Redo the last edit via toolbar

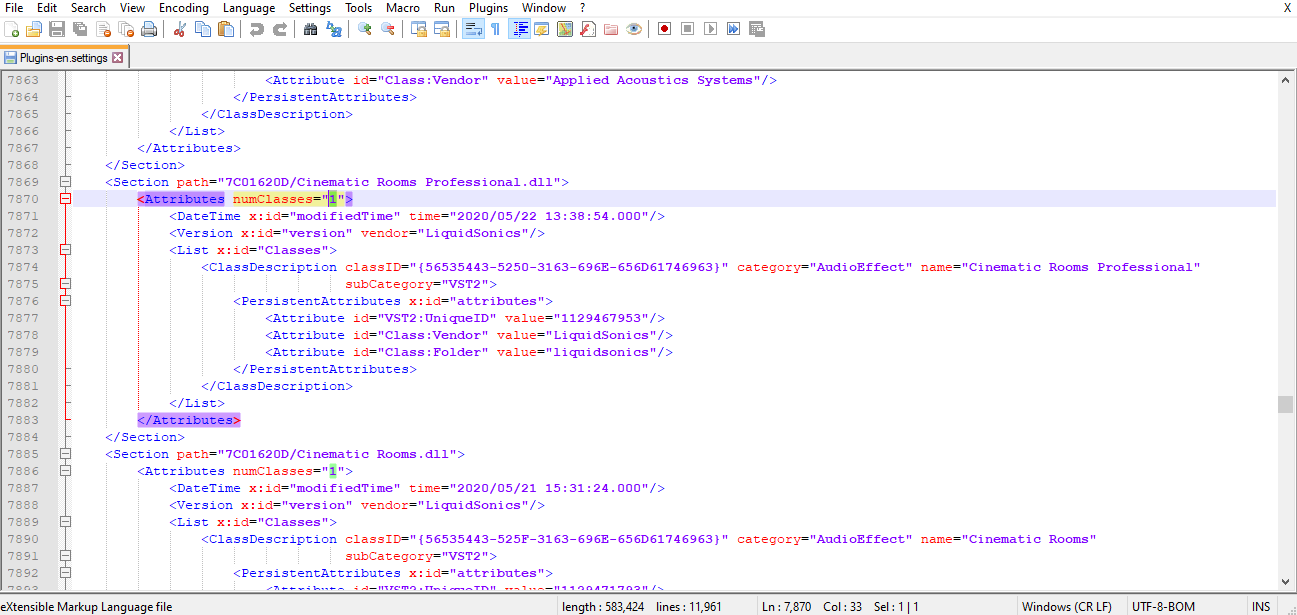(x=280, y=29)
